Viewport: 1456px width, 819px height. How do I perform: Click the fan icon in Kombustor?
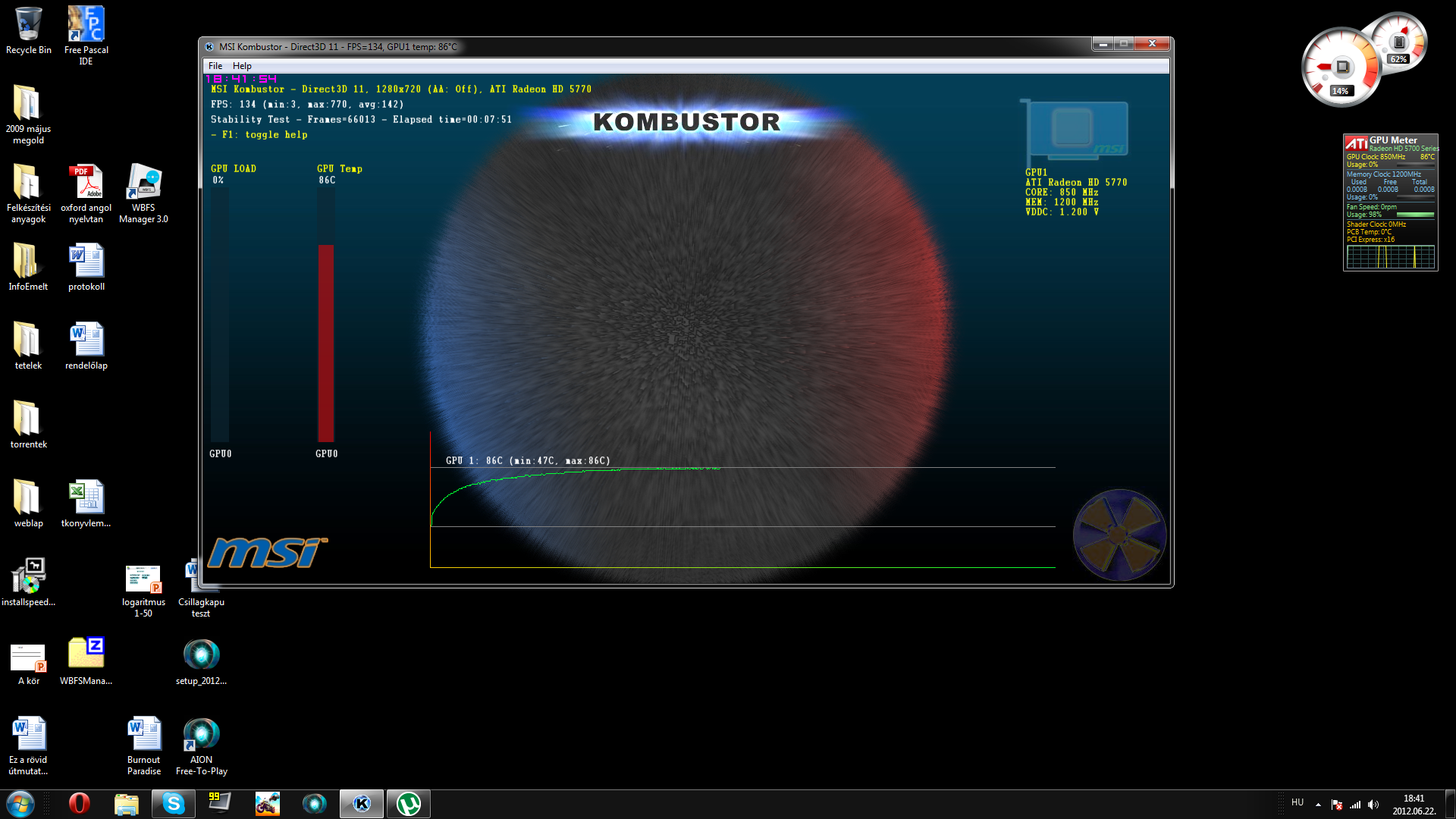(x=1119, y=535)
